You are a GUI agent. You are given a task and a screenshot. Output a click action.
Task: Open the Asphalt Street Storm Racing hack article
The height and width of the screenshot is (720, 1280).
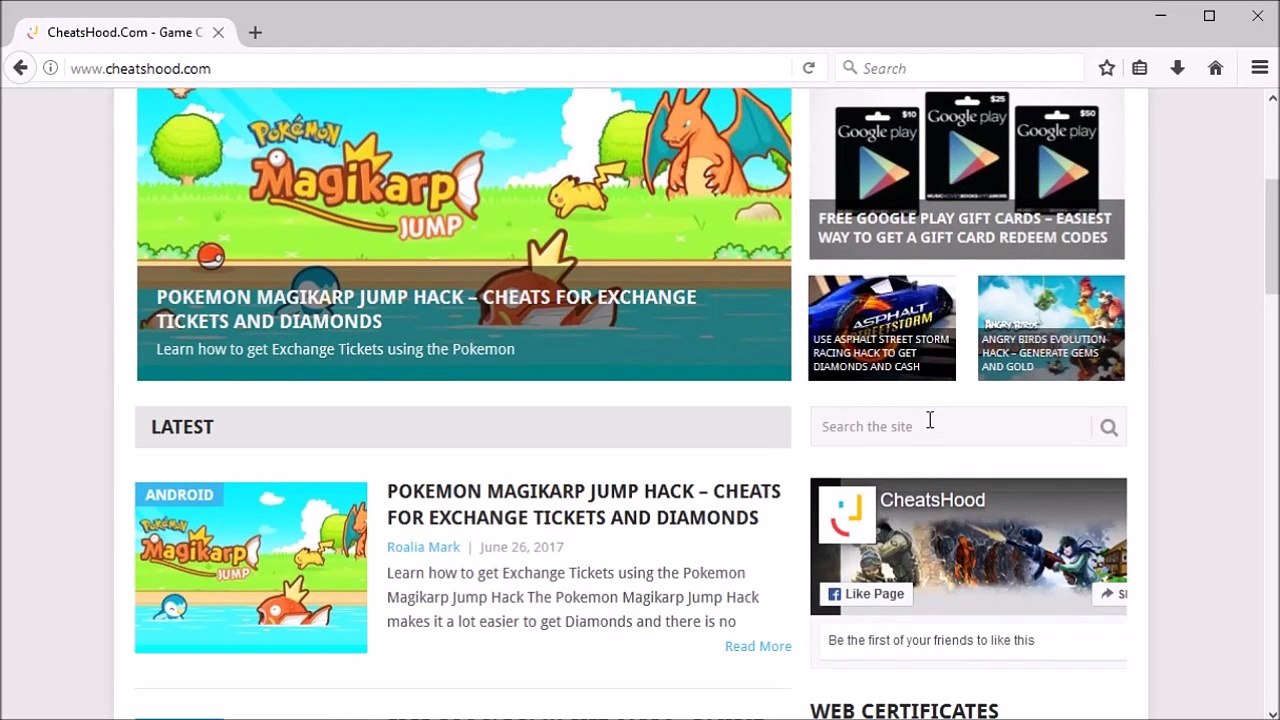point(882,328)
